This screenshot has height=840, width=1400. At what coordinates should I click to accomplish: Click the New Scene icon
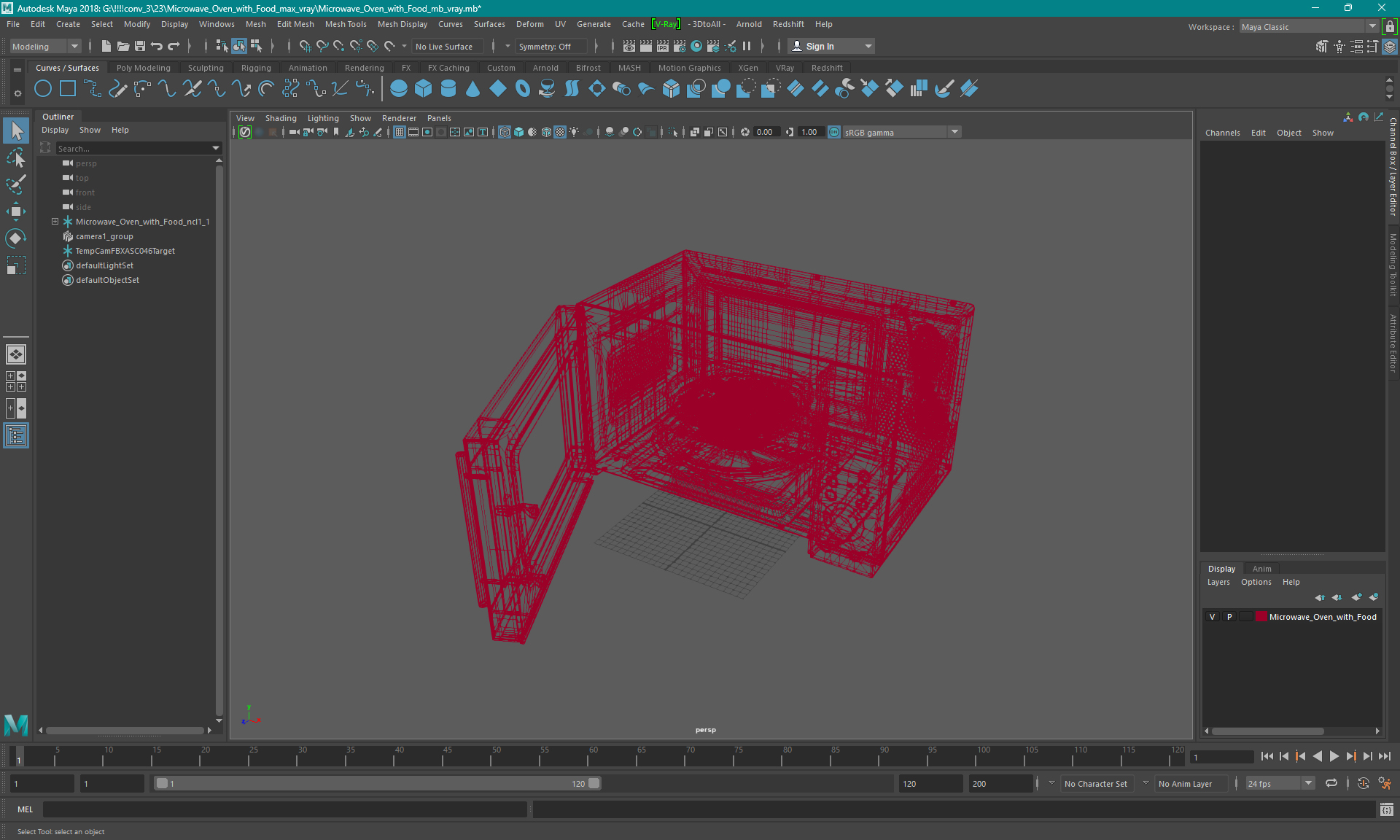(x=106, y=46)
